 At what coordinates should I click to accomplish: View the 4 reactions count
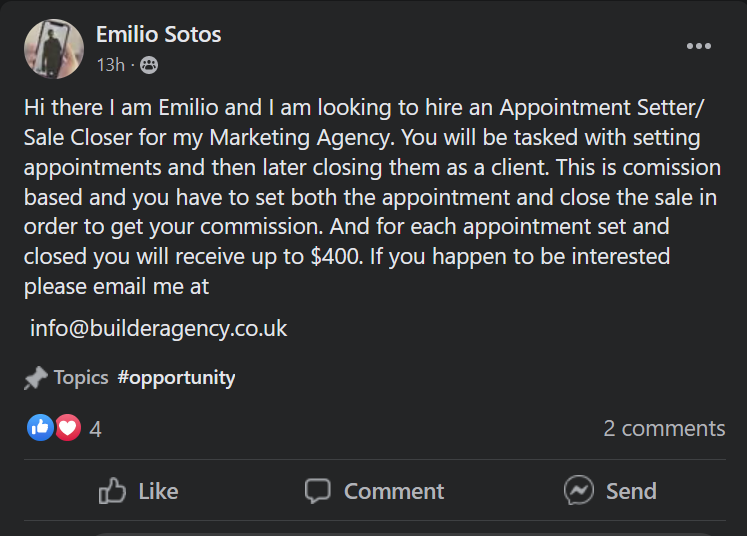[95, 429]
